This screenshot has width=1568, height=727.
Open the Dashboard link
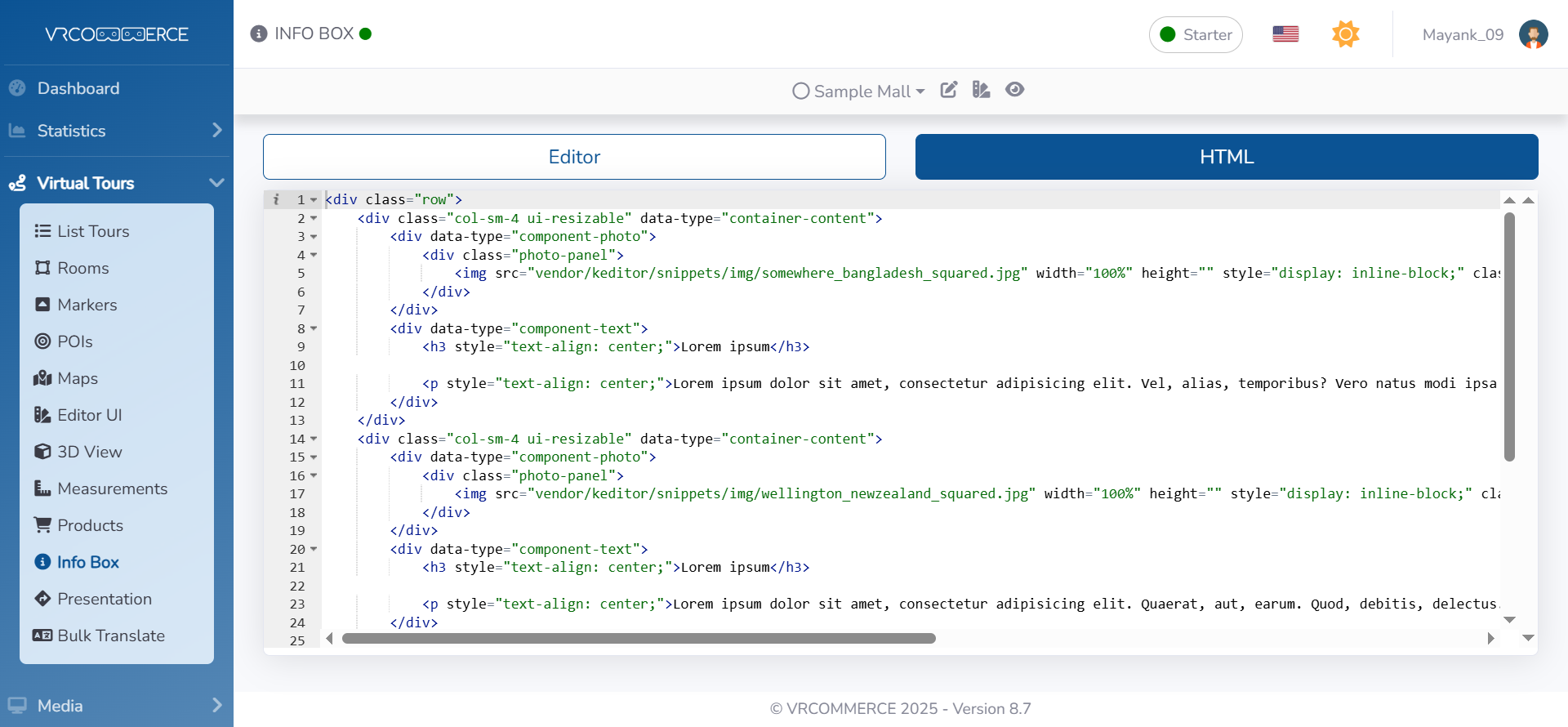78,88
